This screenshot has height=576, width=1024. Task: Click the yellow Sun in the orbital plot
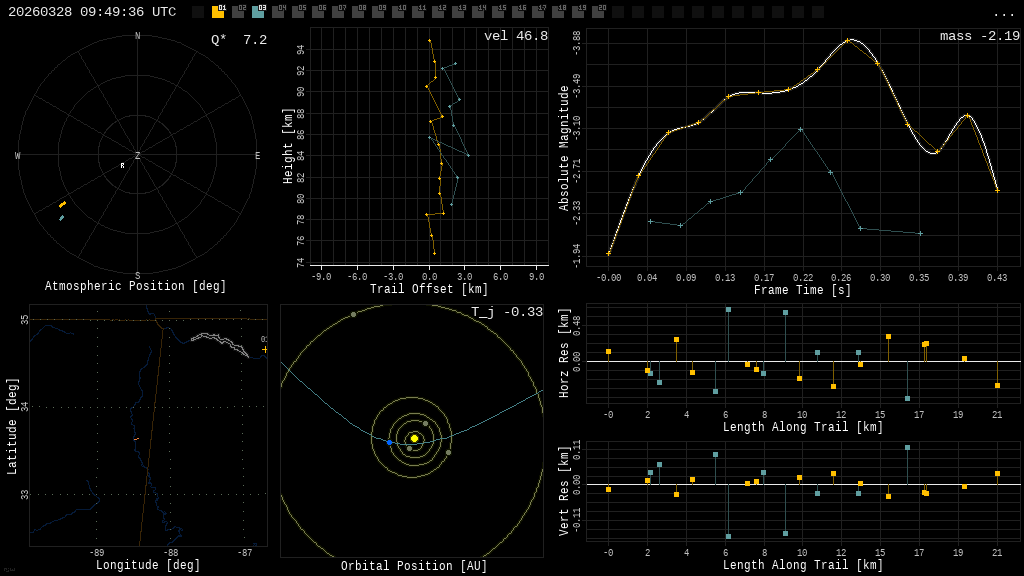[414, 438]
